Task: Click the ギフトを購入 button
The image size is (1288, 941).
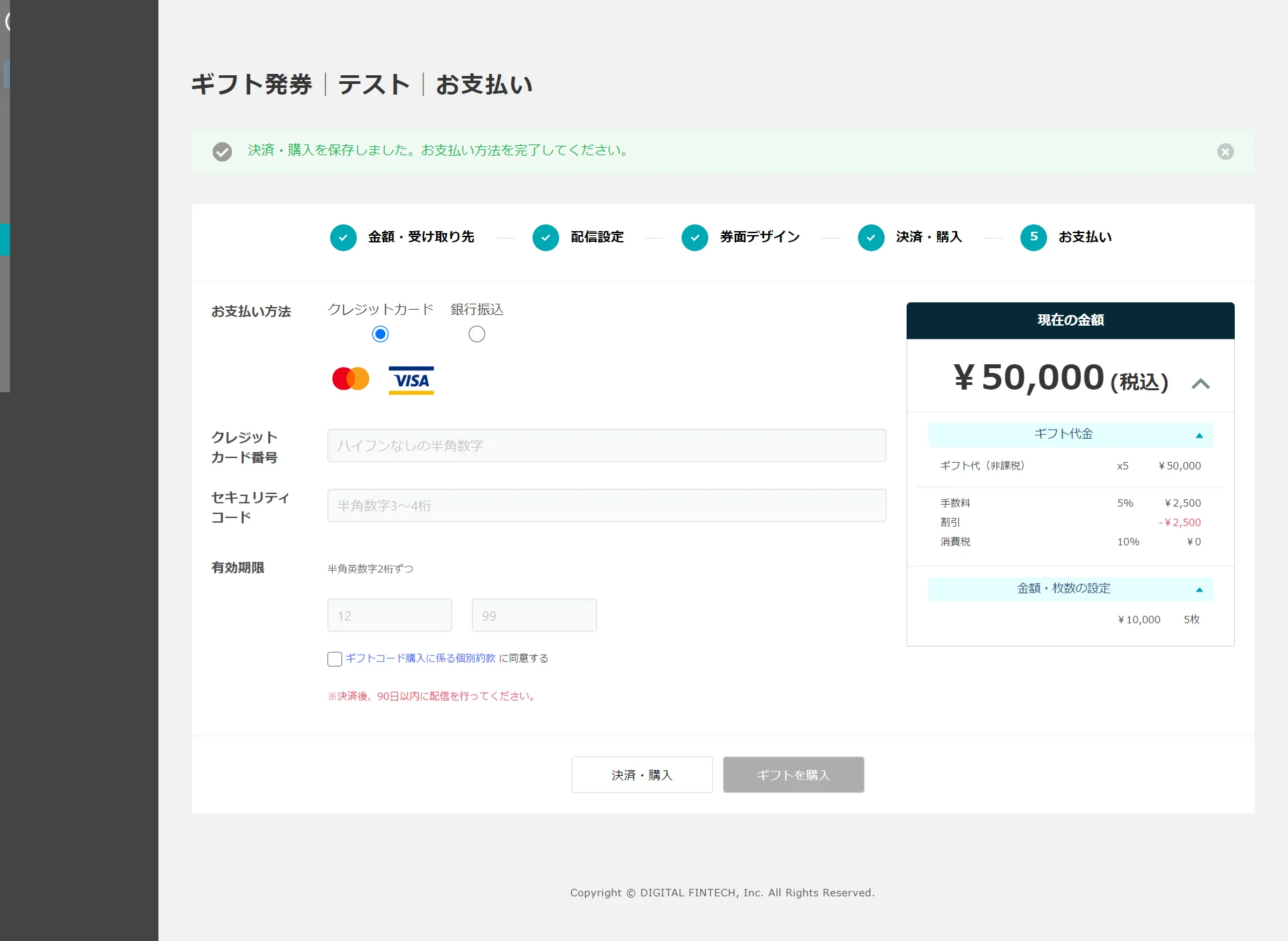Action: coord(793,775)
